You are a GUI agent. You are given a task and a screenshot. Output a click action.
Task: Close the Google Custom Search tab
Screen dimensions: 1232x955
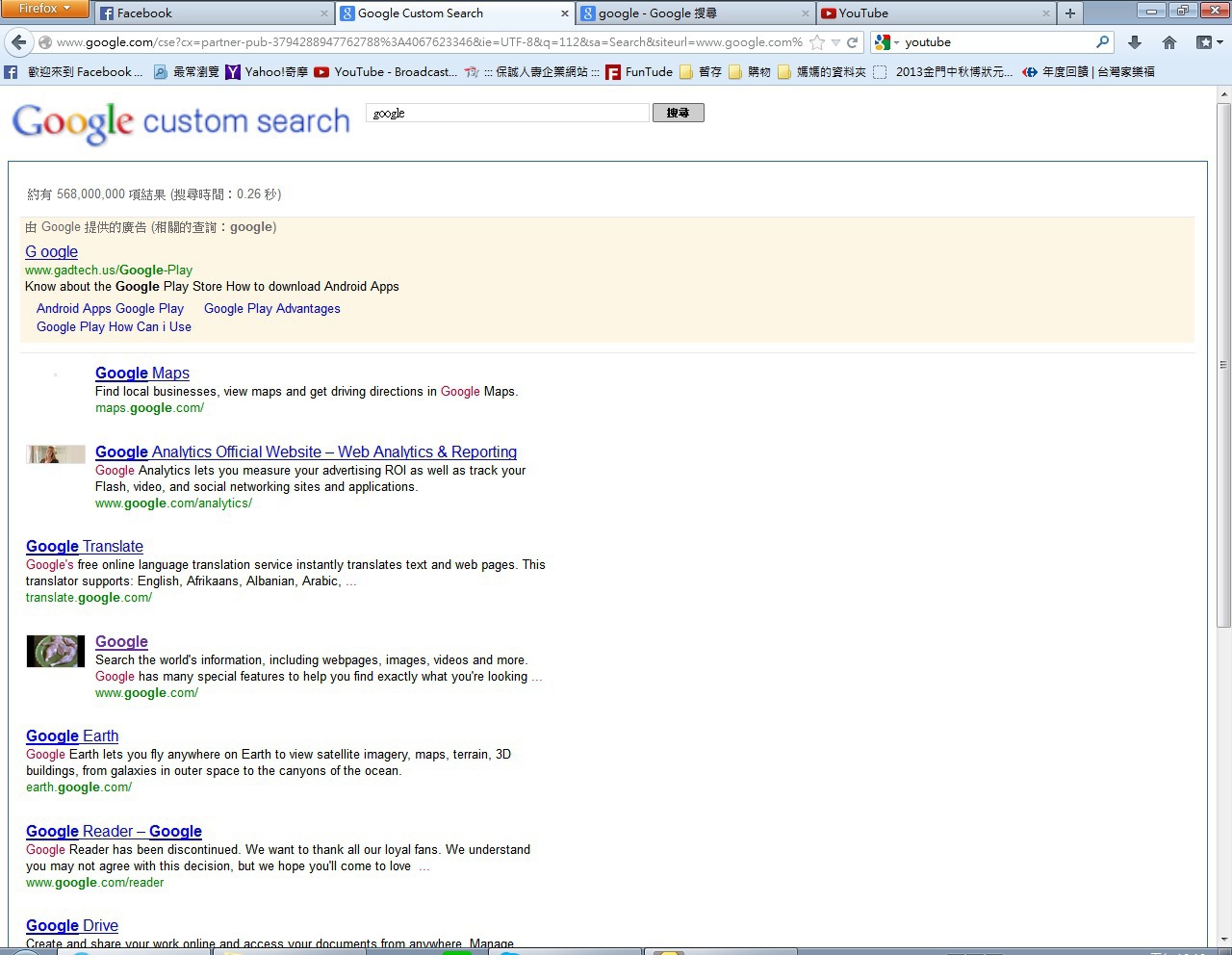tap(565, 13)
